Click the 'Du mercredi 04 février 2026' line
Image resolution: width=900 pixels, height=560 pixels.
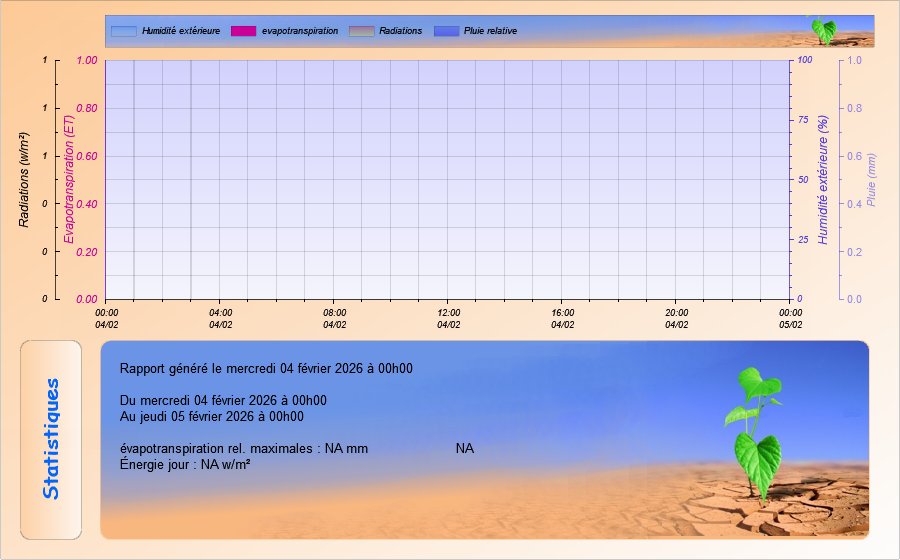click(223, 400)
